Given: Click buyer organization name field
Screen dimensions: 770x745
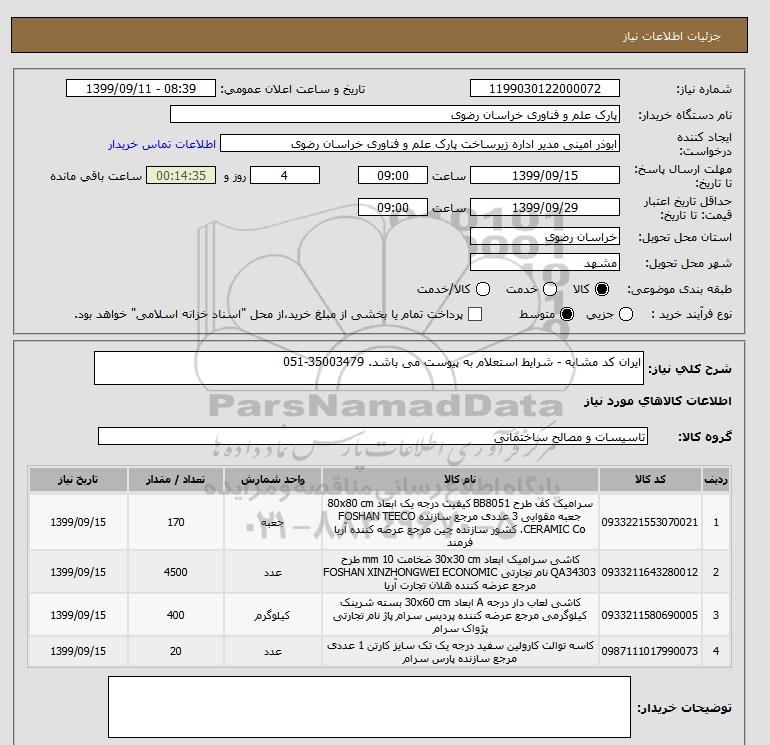Looking at the screenshot, I should [395, 114].
